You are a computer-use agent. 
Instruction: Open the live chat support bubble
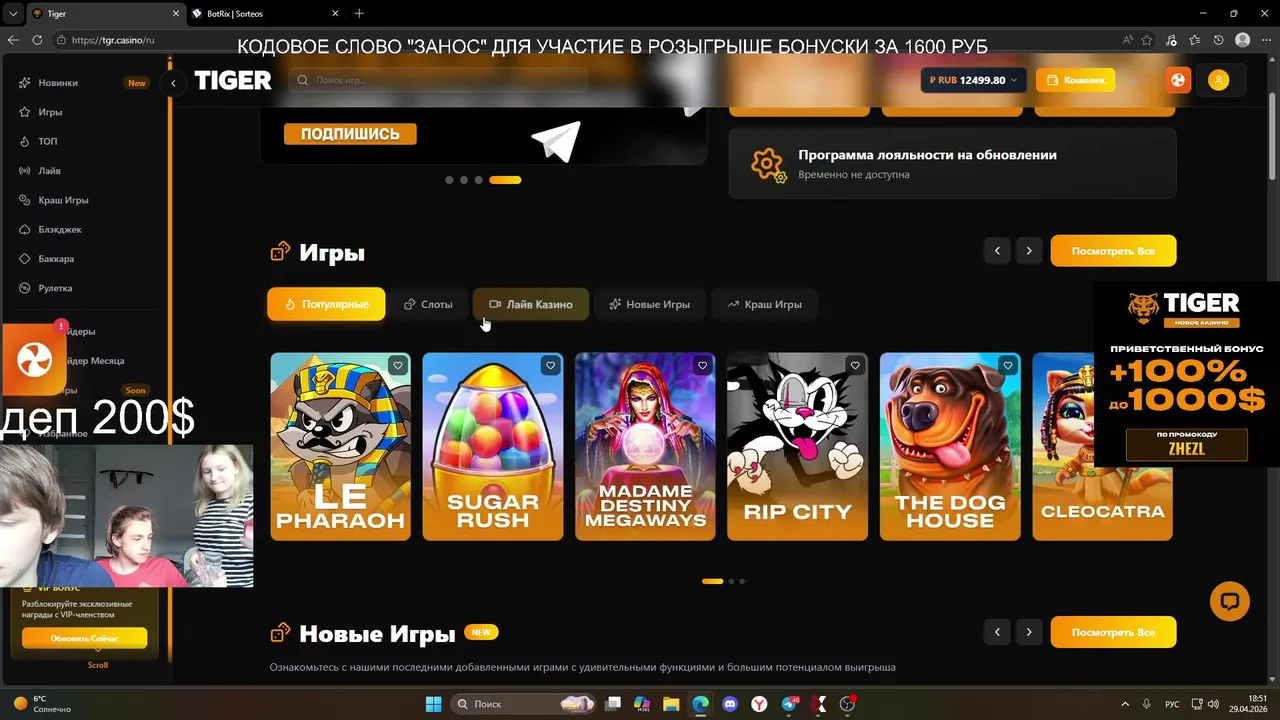click(1230, 601)
